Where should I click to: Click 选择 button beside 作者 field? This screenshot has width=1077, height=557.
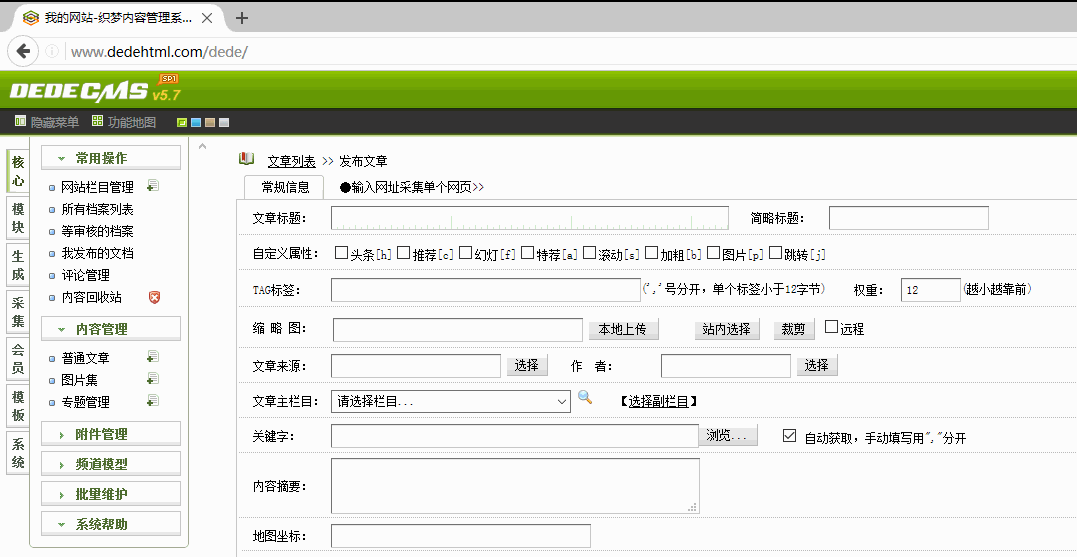817,365
